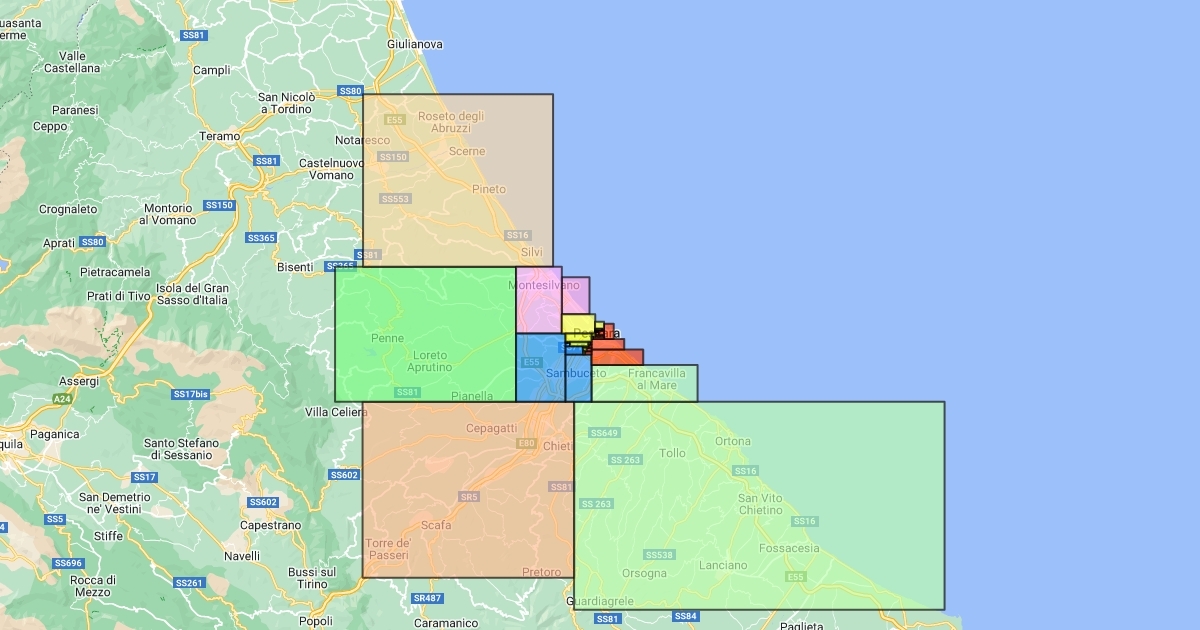Click the Pietracamela label
This screenshot has width=1200, height=630.
tap(115, 272)
